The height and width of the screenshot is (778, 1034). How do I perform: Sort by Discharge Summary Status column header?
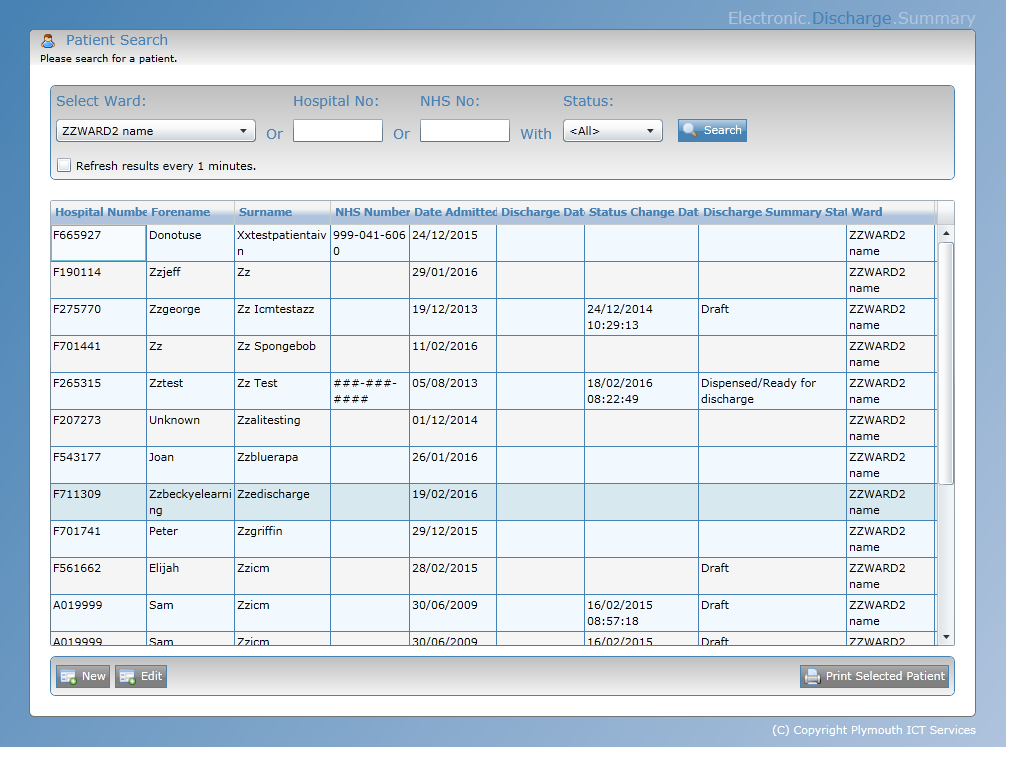click(x=773, y=212)
